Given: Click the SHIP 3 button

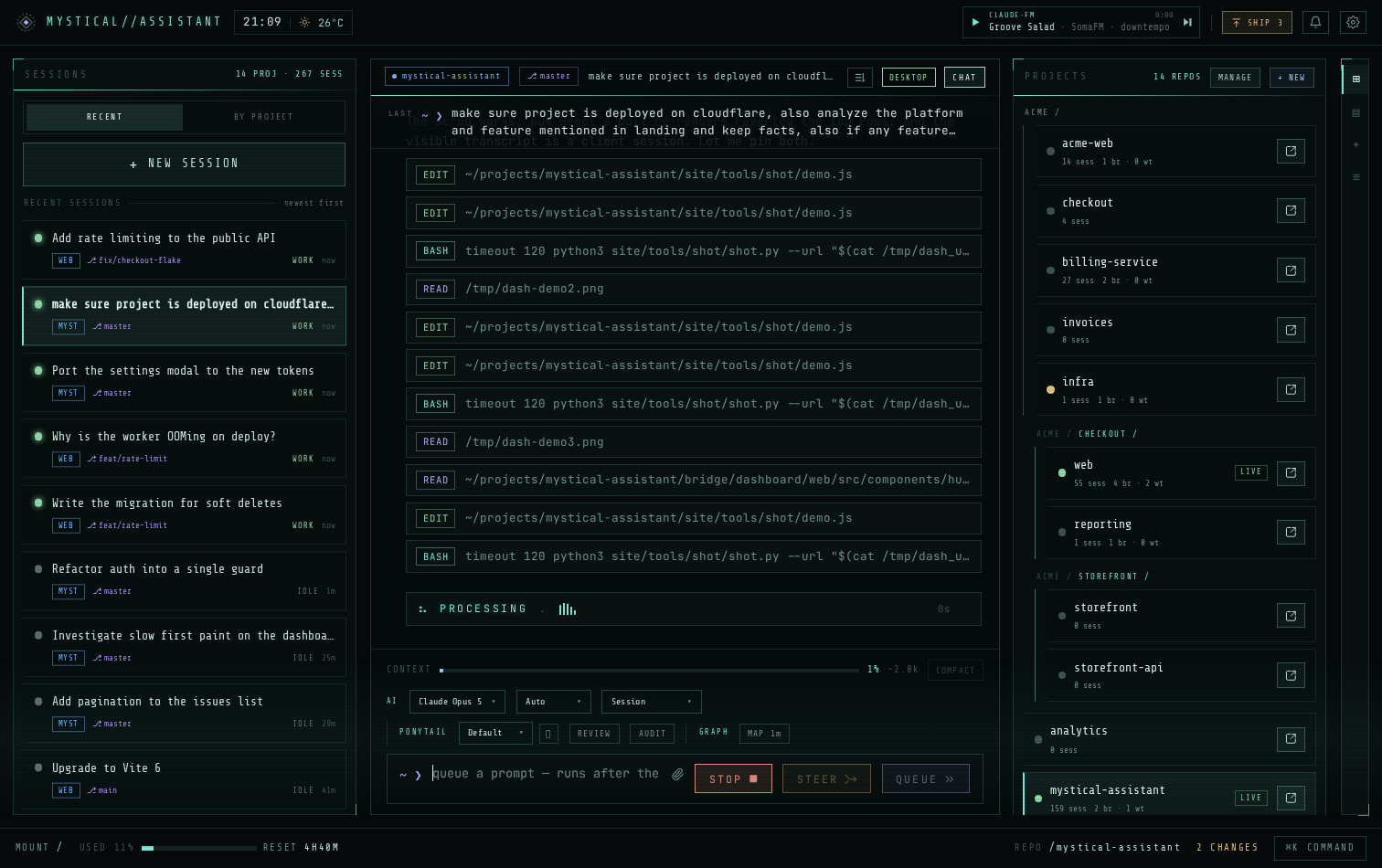Looking at the screenshot, I should pyautogui.click(x=1257, y=22).
